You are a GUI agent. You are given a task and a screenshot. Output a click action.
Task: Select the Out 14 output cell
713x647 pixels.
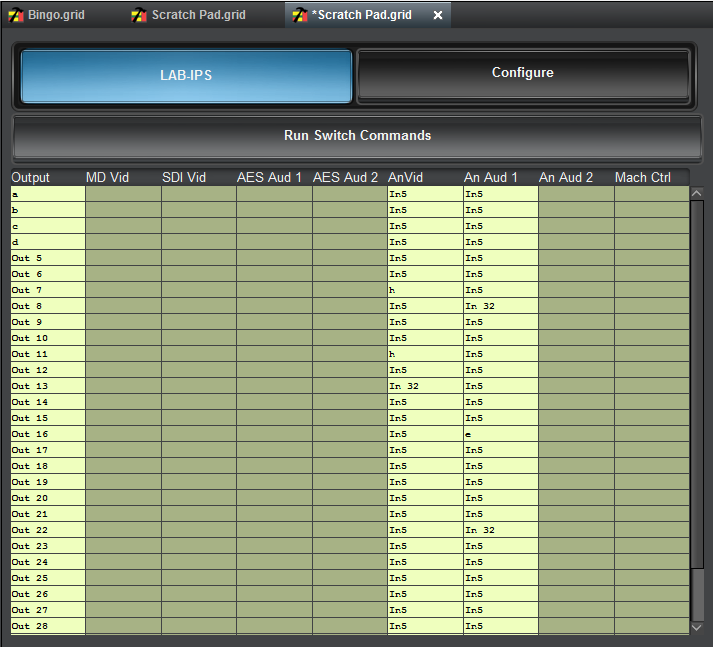pyautogui.click(x=48, y=402)
